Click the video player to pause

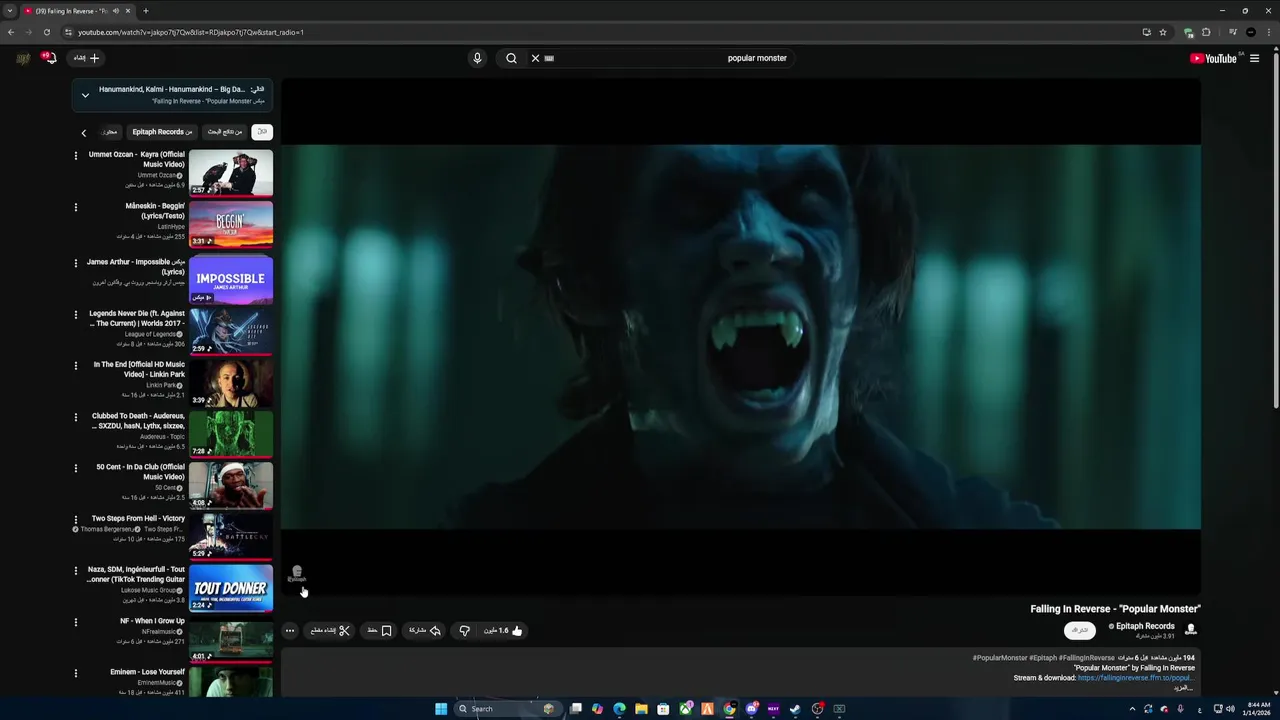pyautogui.click(x=740, y=336)
